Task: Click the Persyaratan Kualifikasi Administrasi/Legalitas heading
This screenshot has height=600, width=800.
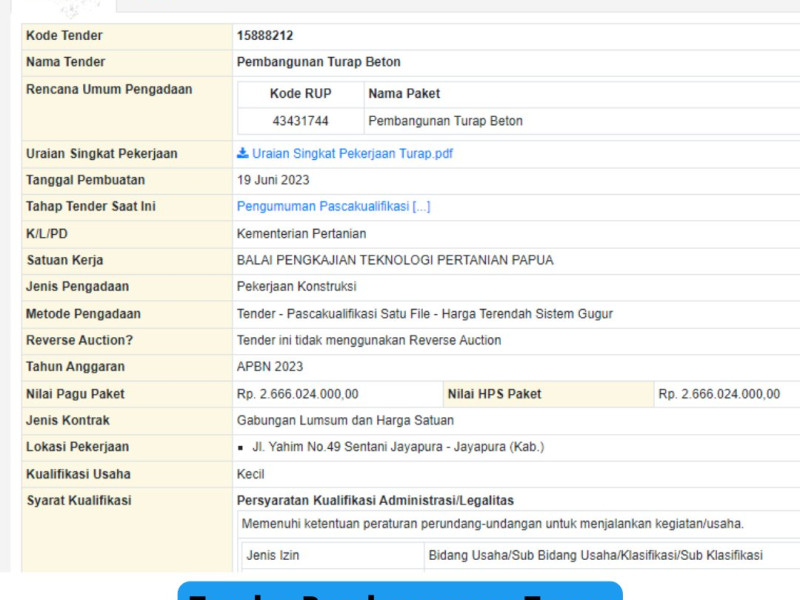Action: (x=375, y=500)
